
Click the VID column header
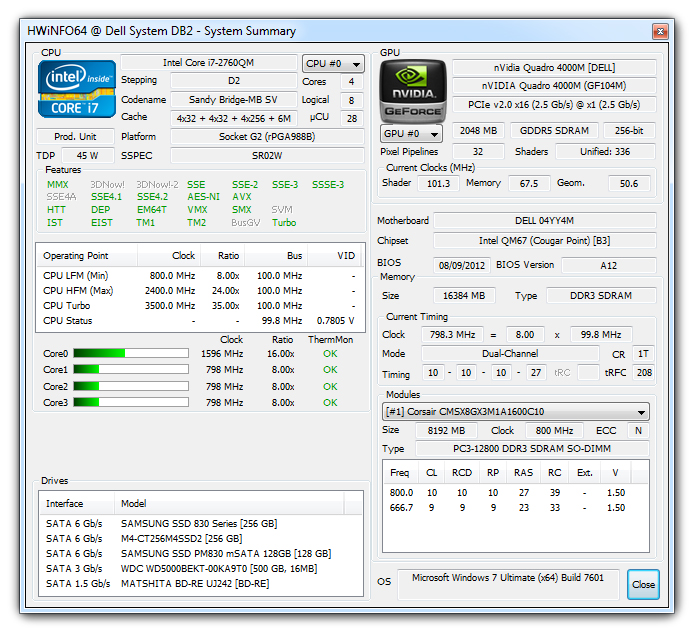[335, 255]
